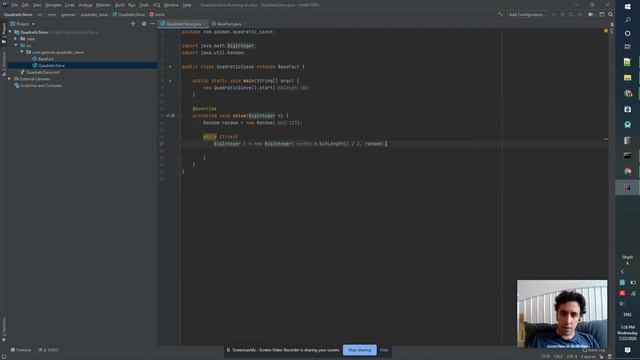The height and width of the screenshot is (360, 640).
Task: Click the locate/scroll-from-source icon in Project panel
Action: click(x=133, y=24)
